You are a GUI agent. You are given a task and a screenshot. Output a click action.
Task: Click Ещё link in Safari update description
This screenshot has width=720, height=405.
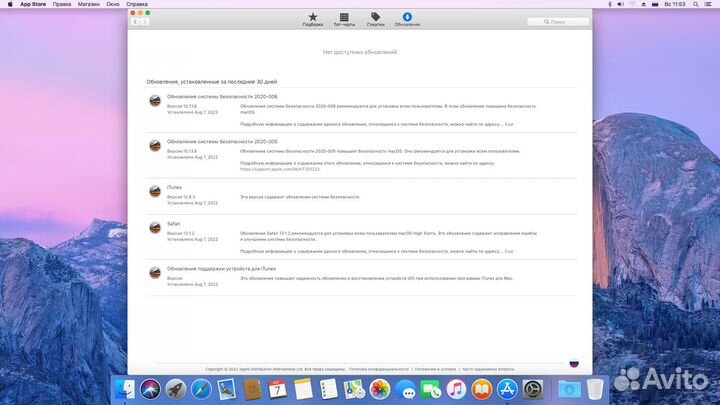pyautogui.click(x=509, y=251)
